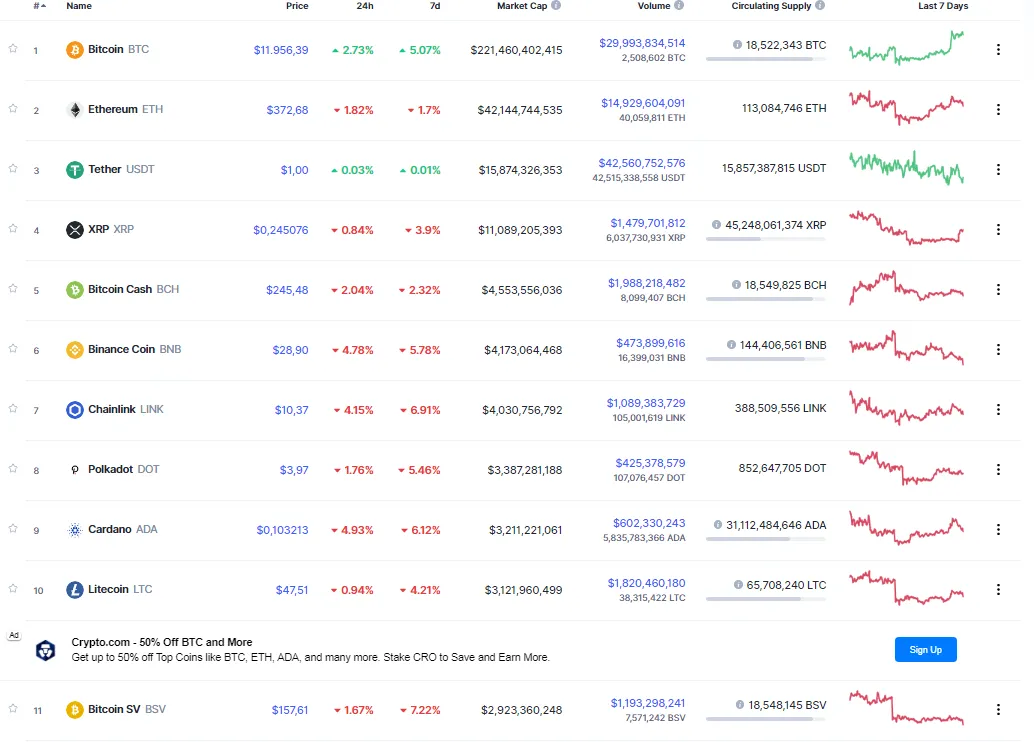This screenshot has height=742, width=1034.
Task: Click info icon beside Bitcoin Cash supply
Action: coord(736,285)
